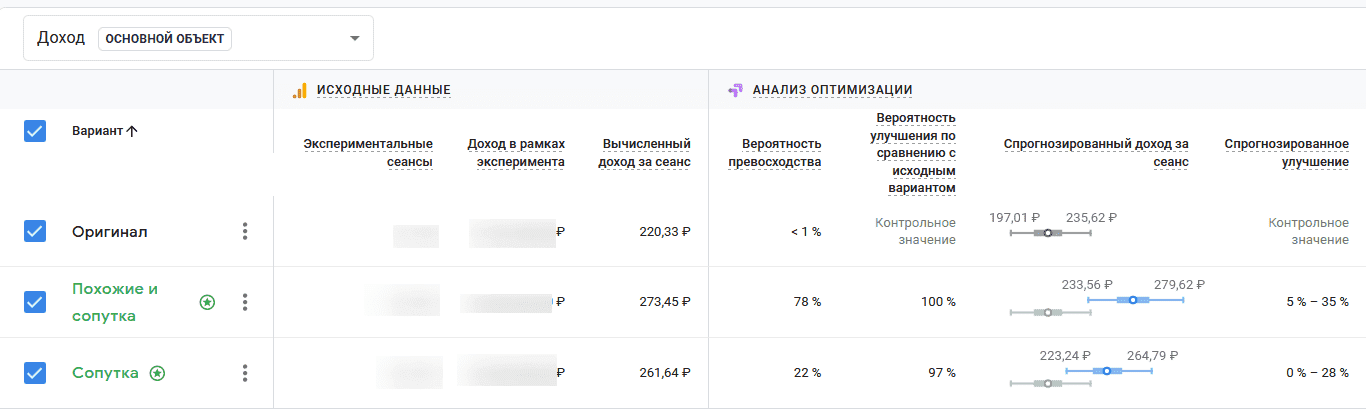The width and height of the screenshot is (1366, 411).
Task: Uncheck the Сопутка variant checkbox
Action: [x=35, y=373]
